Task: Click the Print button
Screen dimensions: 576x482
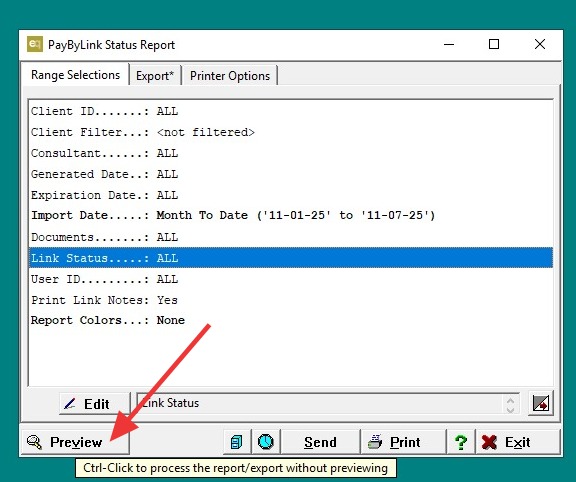Action: coord(404,442)
